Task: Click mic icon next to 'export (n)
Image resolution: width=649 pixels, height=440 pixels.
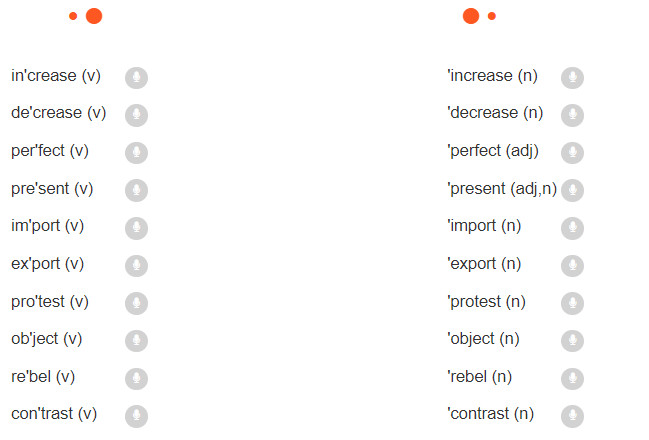Action: point(572,266)
